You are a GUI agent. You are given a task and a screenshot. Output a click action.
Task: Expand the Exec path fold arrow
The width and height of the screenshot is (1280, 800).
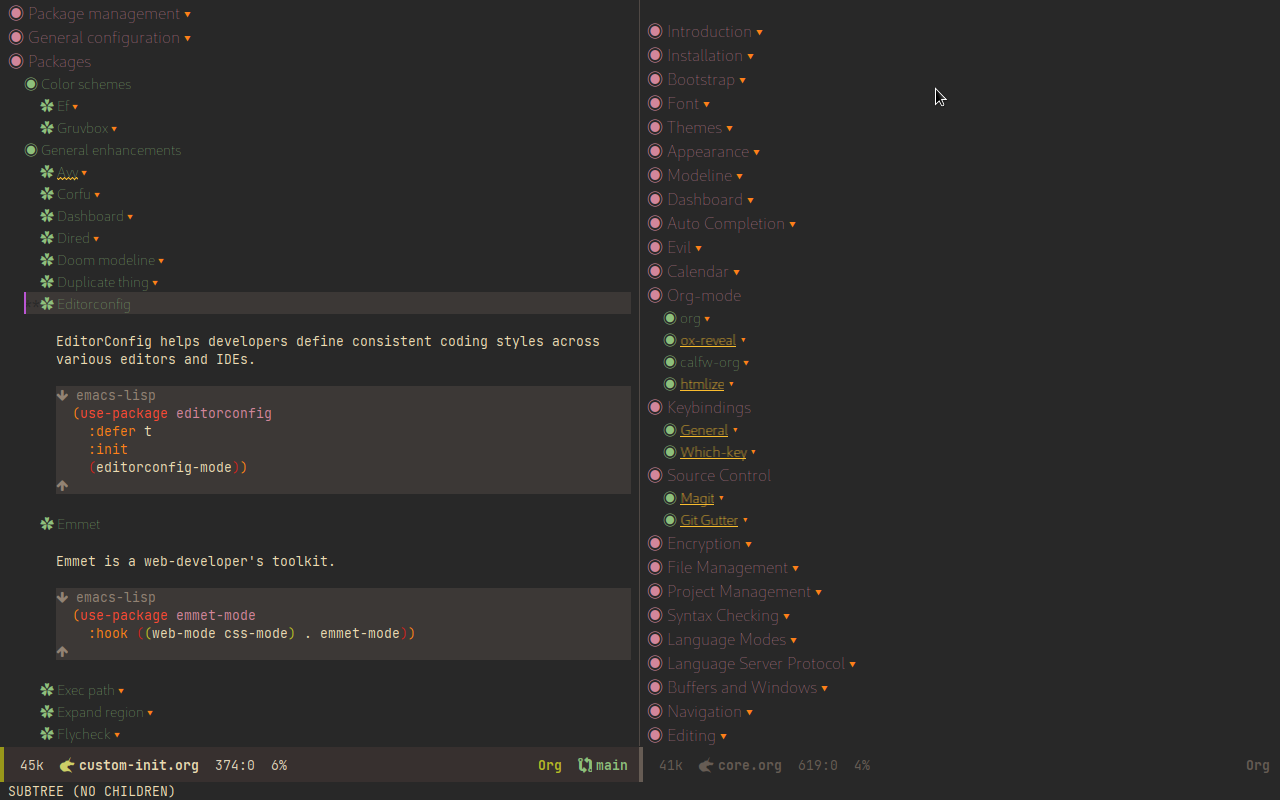click(x=121, y=691)
